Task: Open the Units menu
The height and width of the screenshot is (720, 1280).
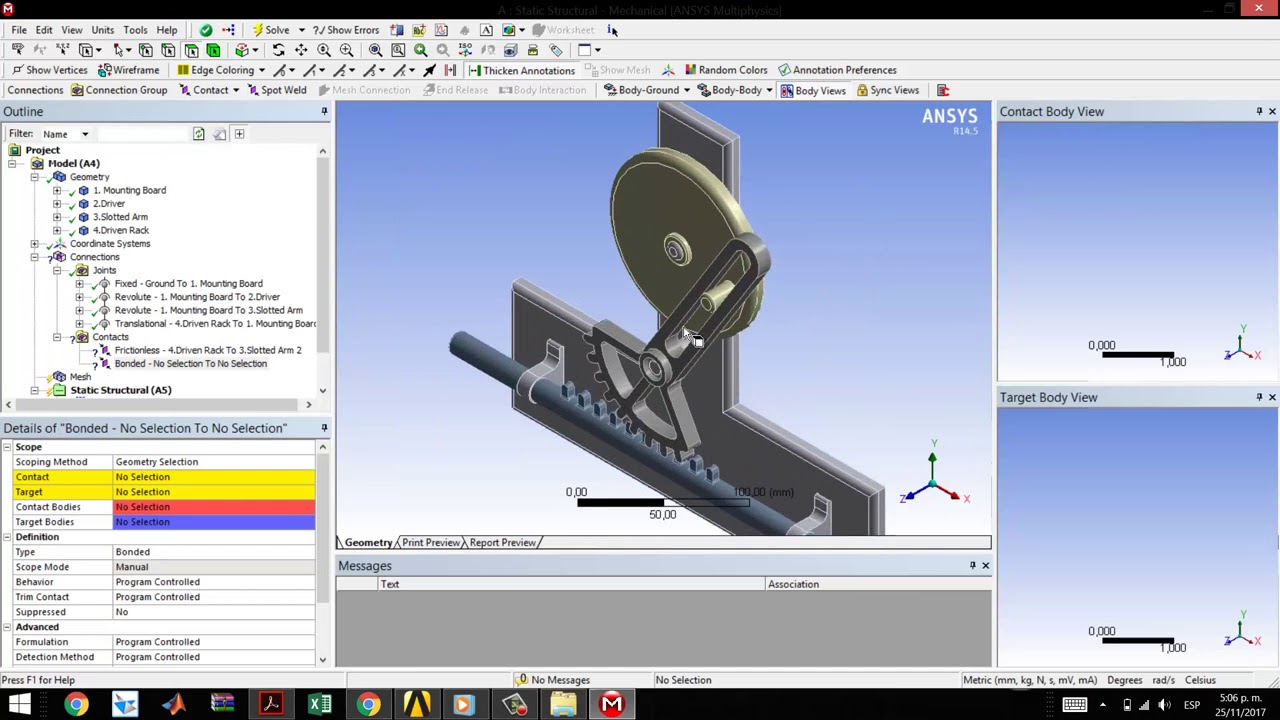Action: pyautogui.click(x=102, y=30)
